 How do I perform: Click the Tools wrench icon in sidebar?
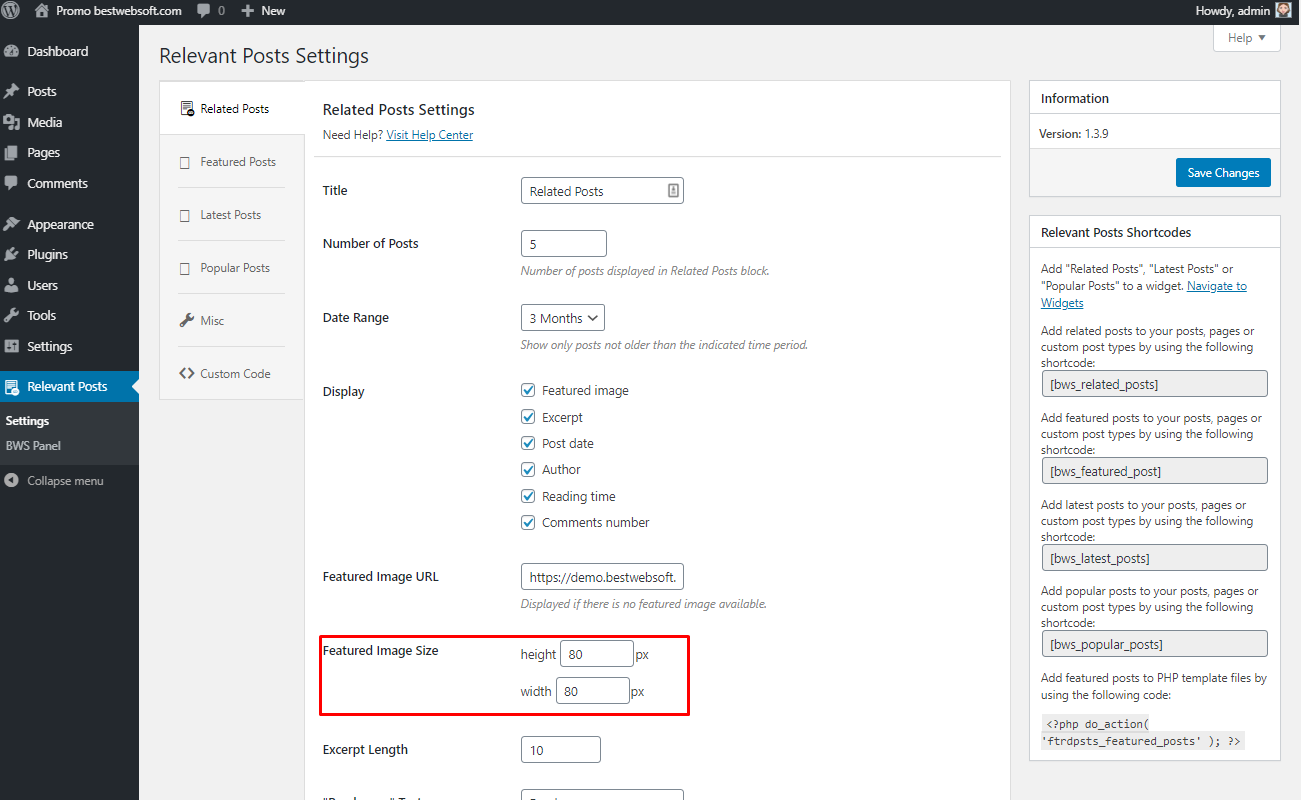tap(12, 316)
